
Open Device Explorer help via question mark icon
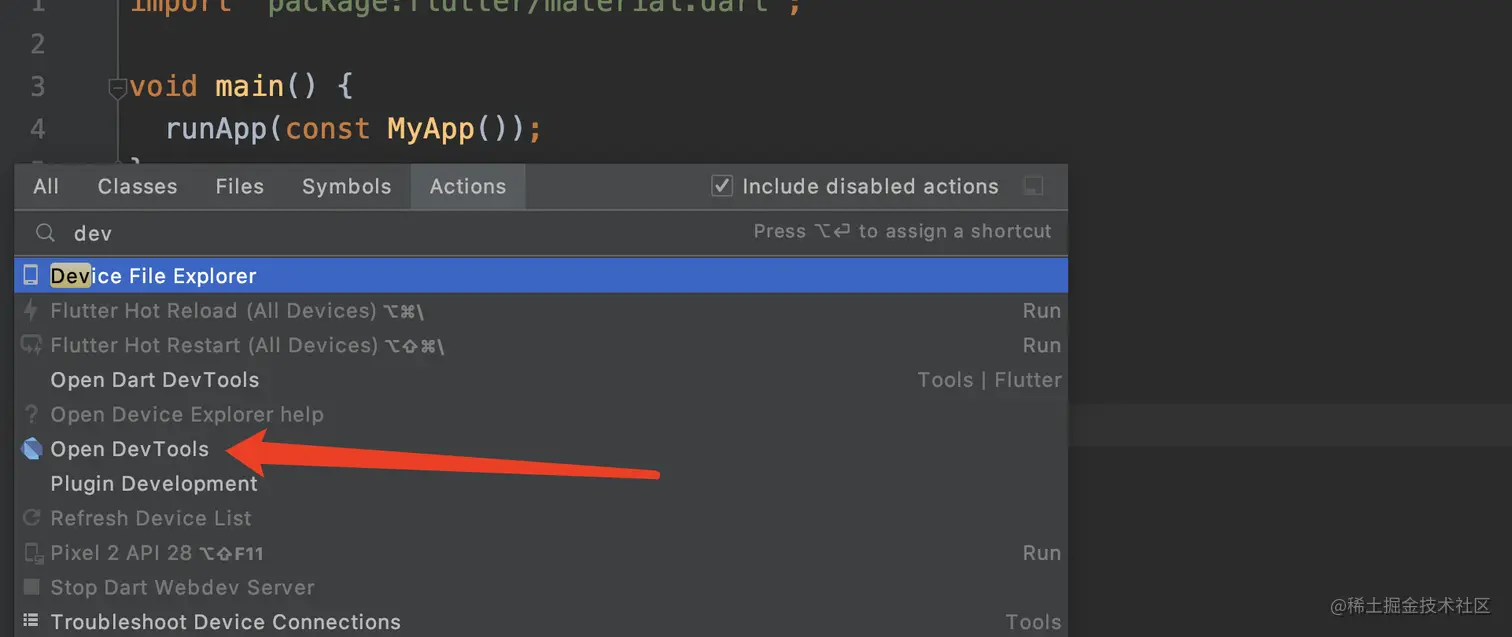pos(31,414)
